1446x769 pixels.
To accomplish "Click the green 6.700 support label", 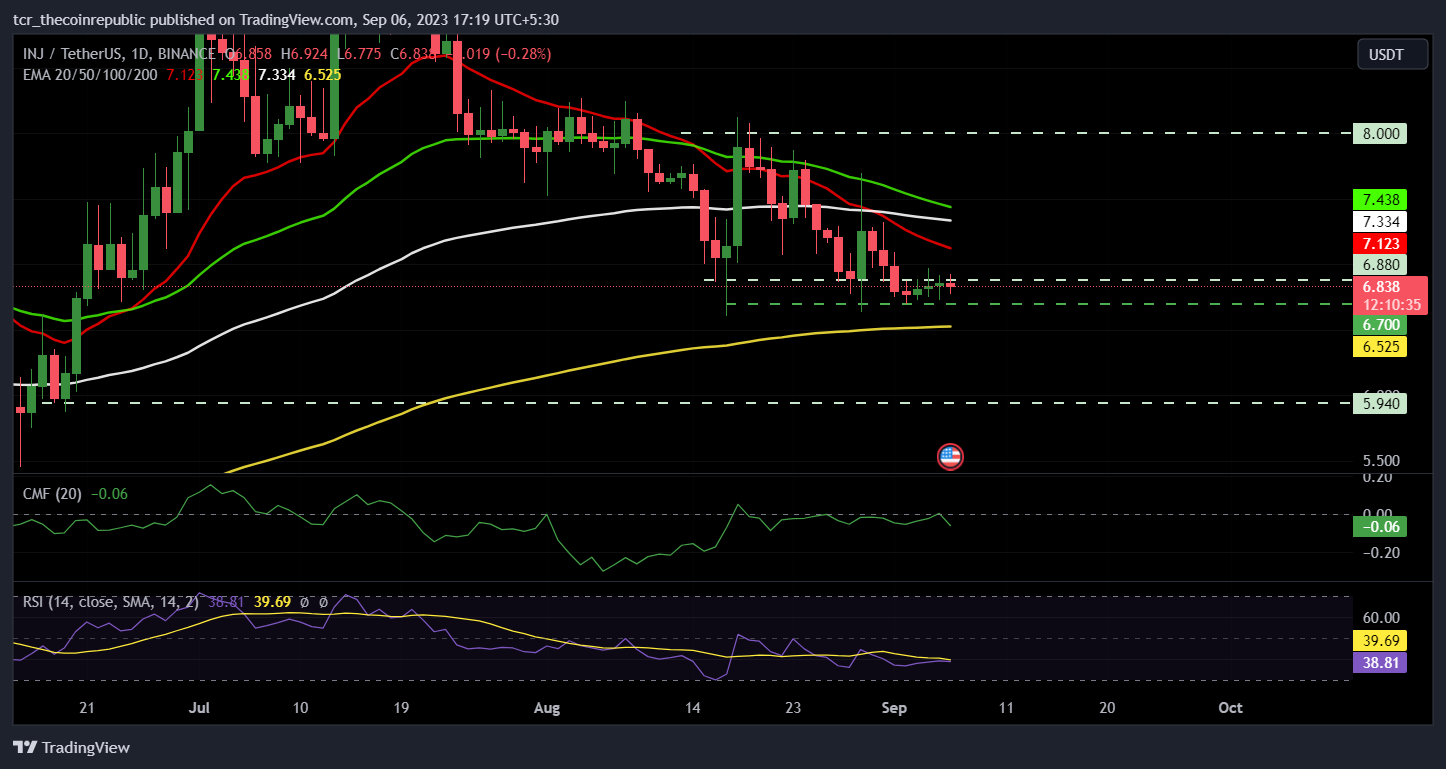I will click(x=1379, y=325).
